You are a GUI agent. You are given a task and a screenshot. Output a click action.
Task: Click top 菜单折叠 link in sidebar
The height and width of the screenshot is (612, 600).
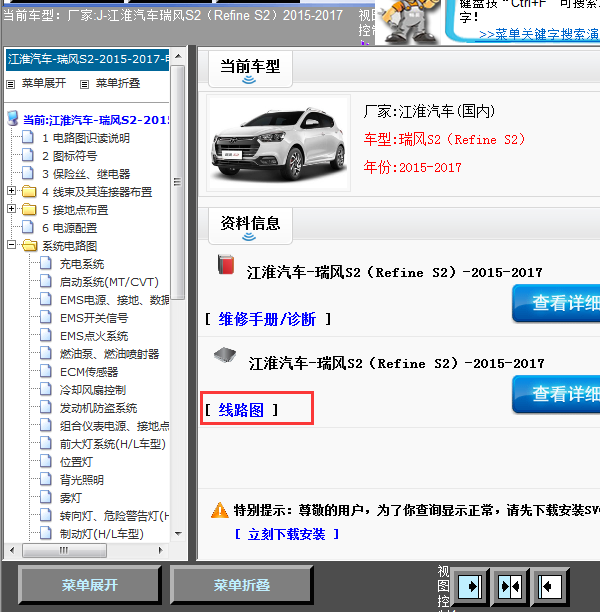(x=118, y=83)
